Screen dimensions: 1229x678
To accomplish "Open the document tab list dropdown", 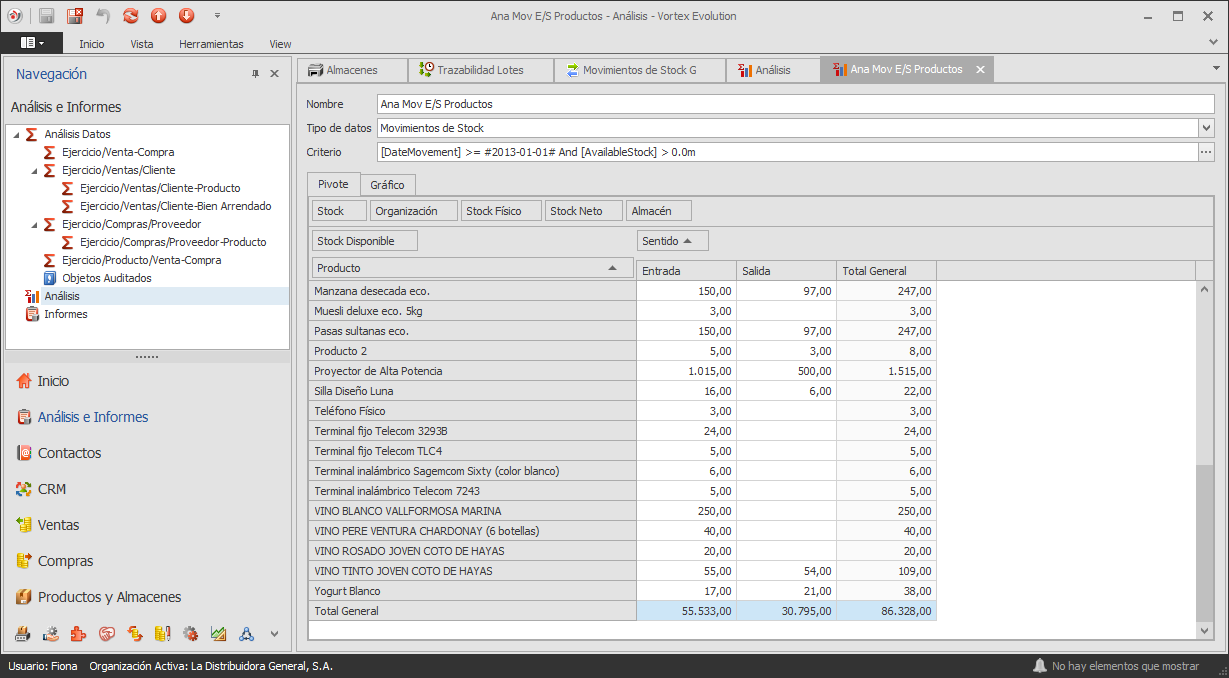I will coord(1216,68).
